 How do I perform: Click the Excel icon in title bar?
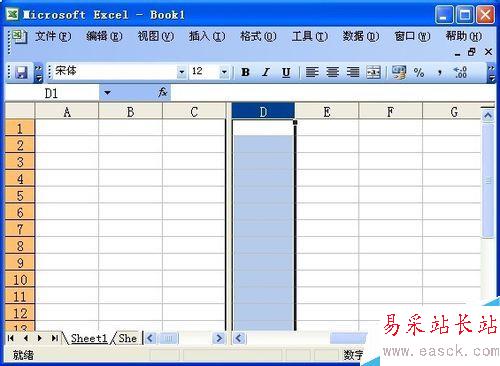tap(12, 14)
